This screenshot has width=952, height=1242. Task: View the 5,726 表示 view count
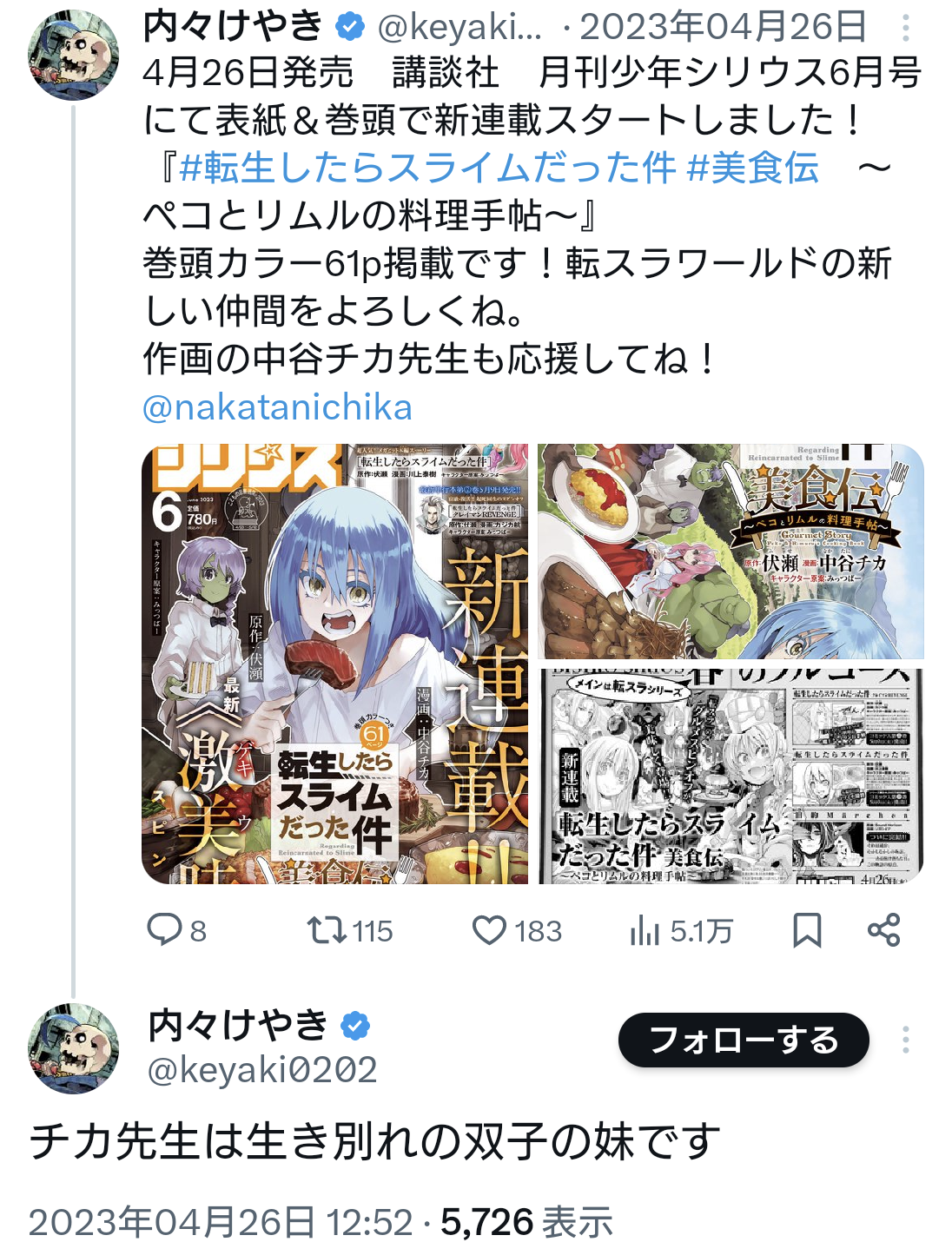click(526, 1222)
